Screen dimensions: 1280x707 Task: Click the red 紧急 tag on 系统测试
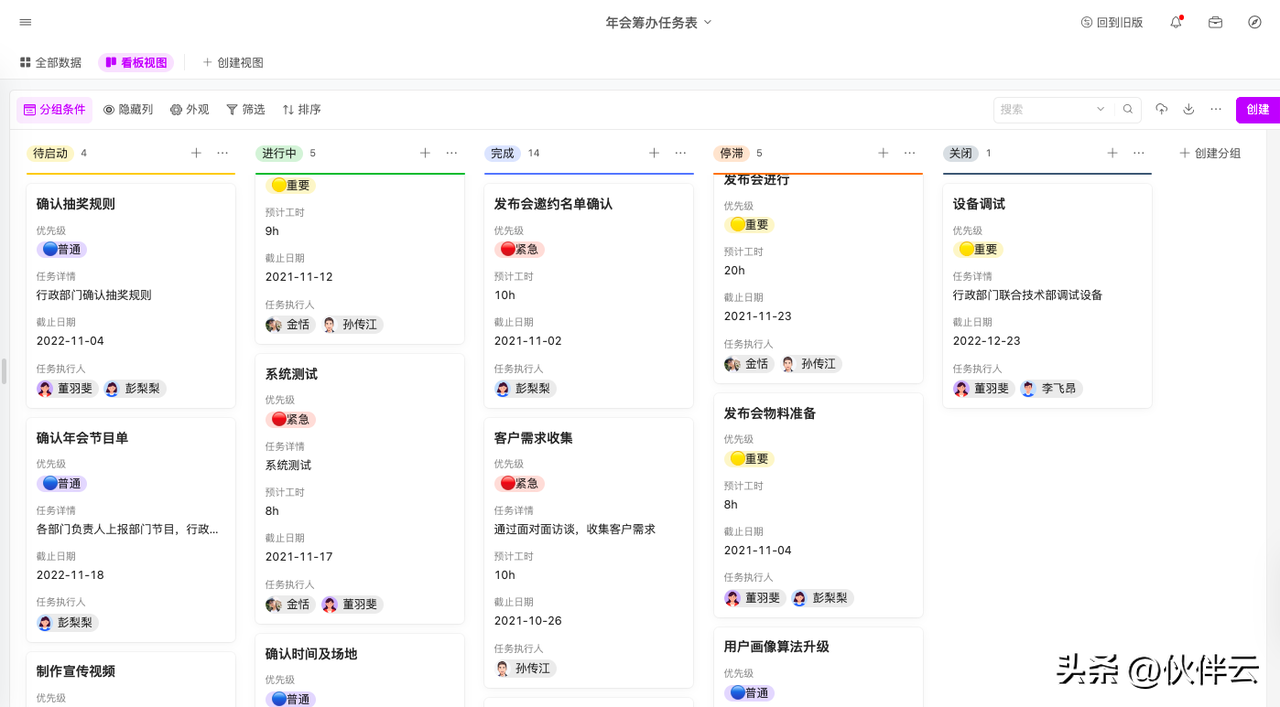[290, 419]
